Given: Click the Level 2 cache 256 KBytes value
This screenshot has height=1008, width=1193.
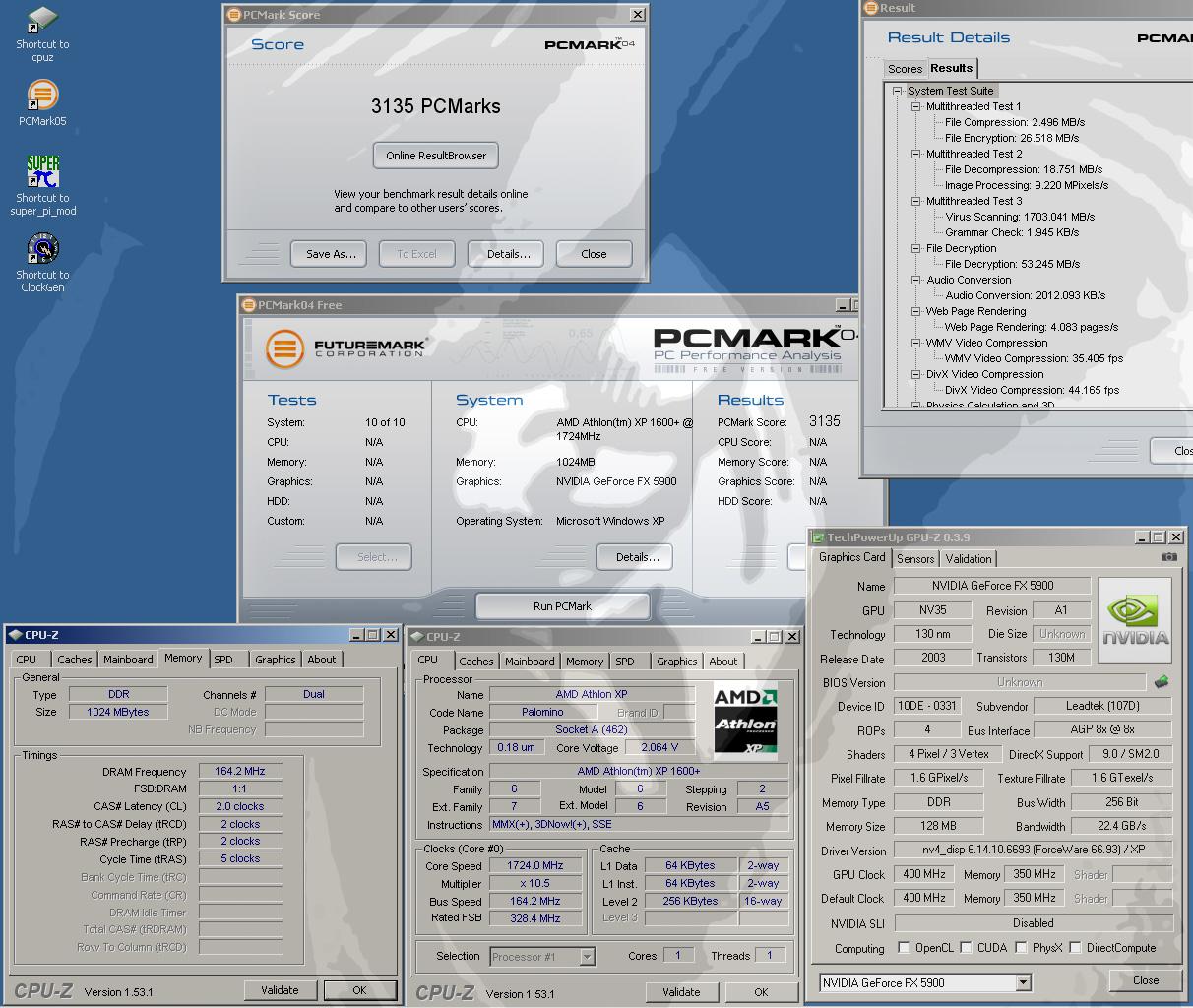Looking at the screenshot, I should coord(690,901).
